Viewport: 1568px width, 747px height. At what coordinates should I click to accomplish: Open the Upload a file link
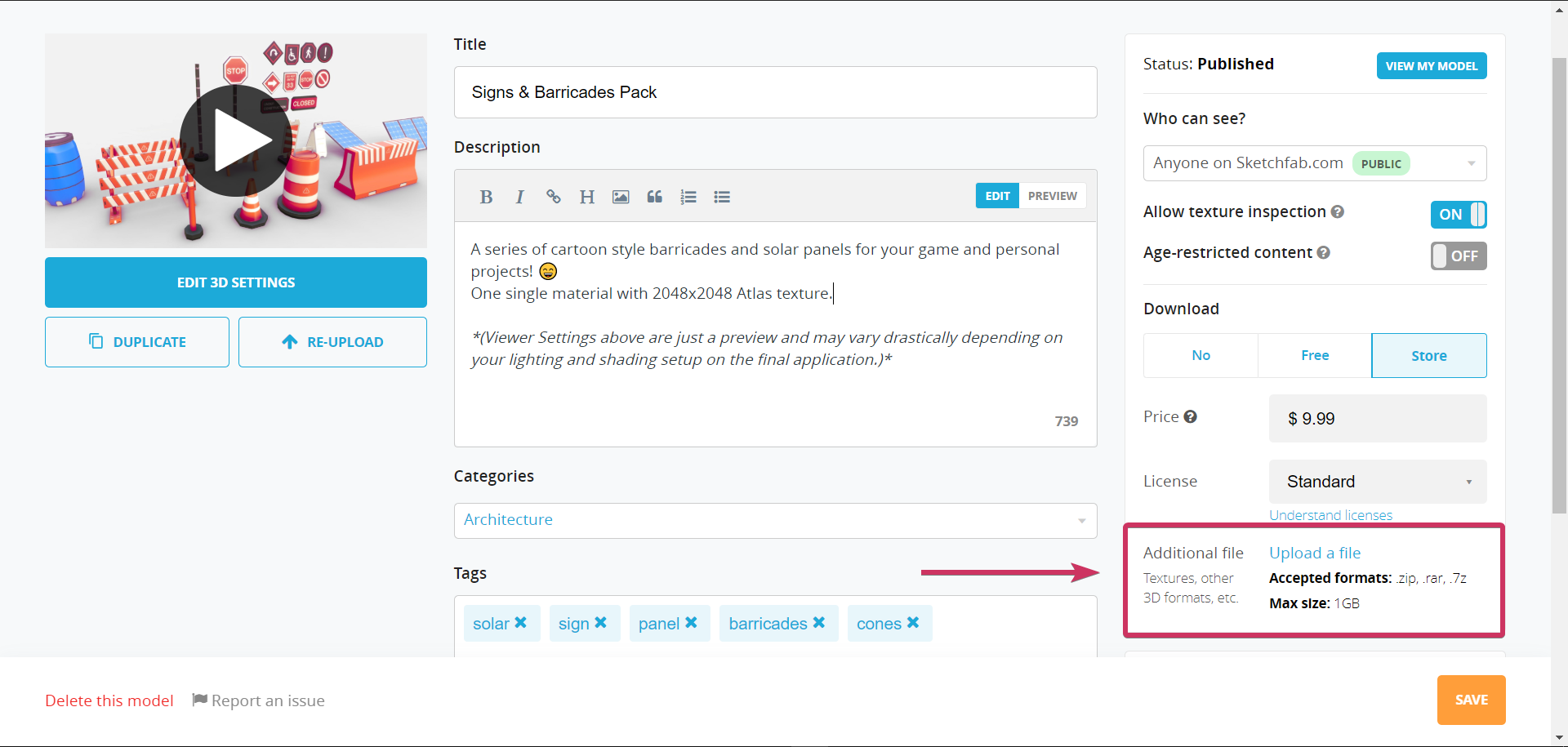[1314, 553]
